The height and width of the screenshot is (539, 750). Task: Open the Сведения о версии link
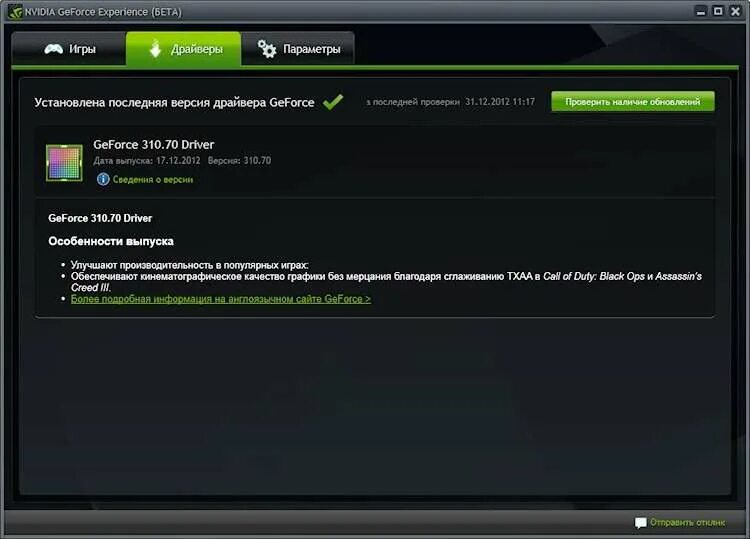(x=153, y=179)
